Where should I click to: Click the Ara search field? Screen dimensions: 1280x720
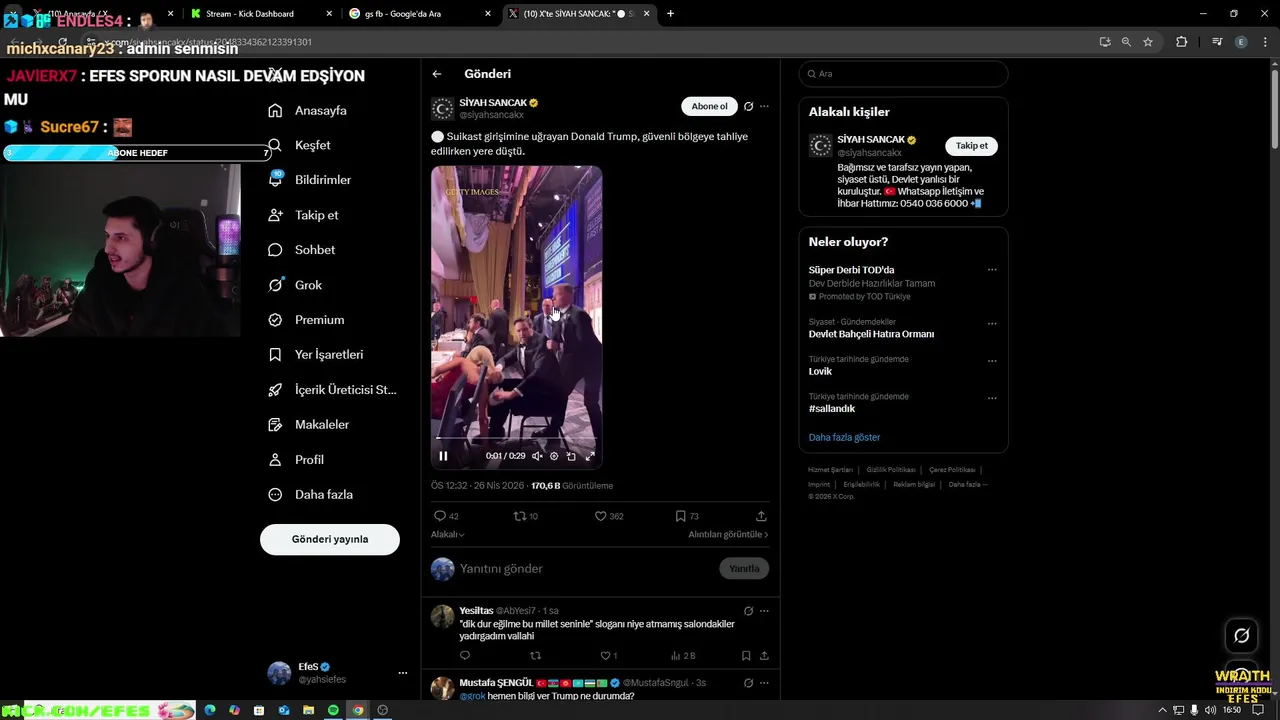point(903,74)
